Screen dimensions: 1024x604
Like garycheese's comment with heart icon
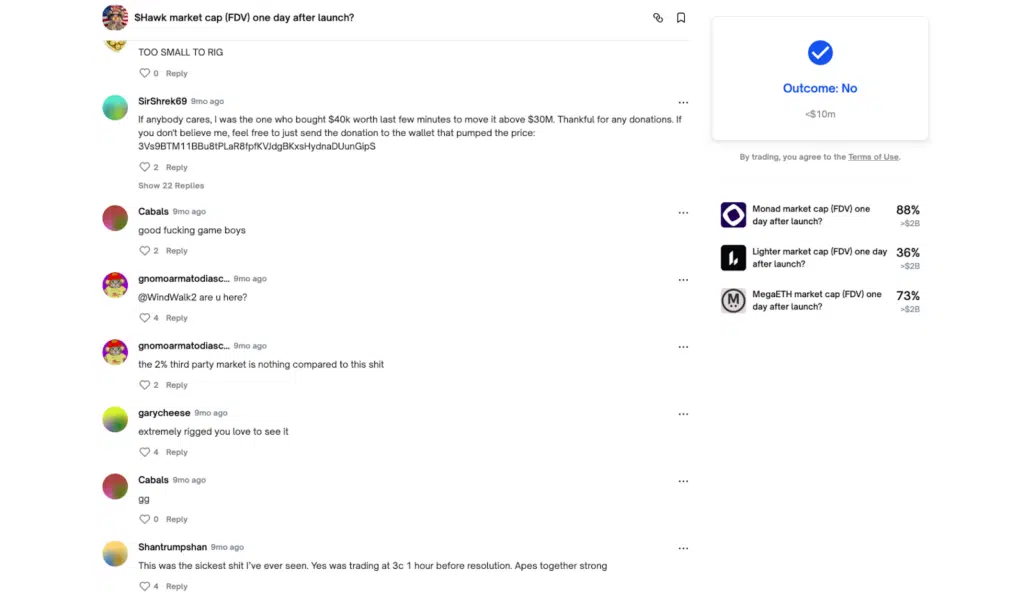click(144, 452)
